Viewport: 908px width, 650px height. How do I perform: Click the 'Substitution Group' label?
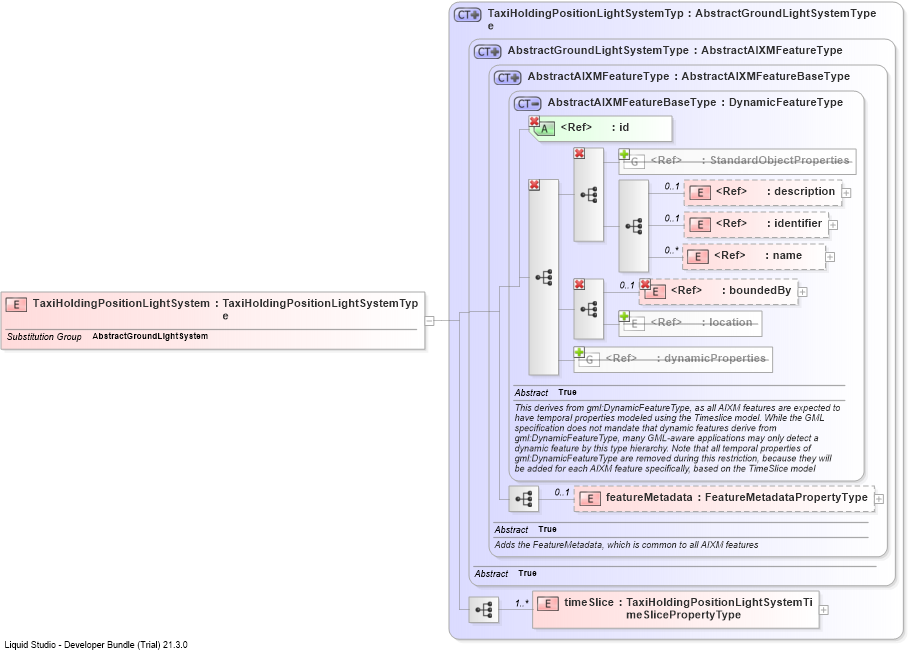(44, 337)
